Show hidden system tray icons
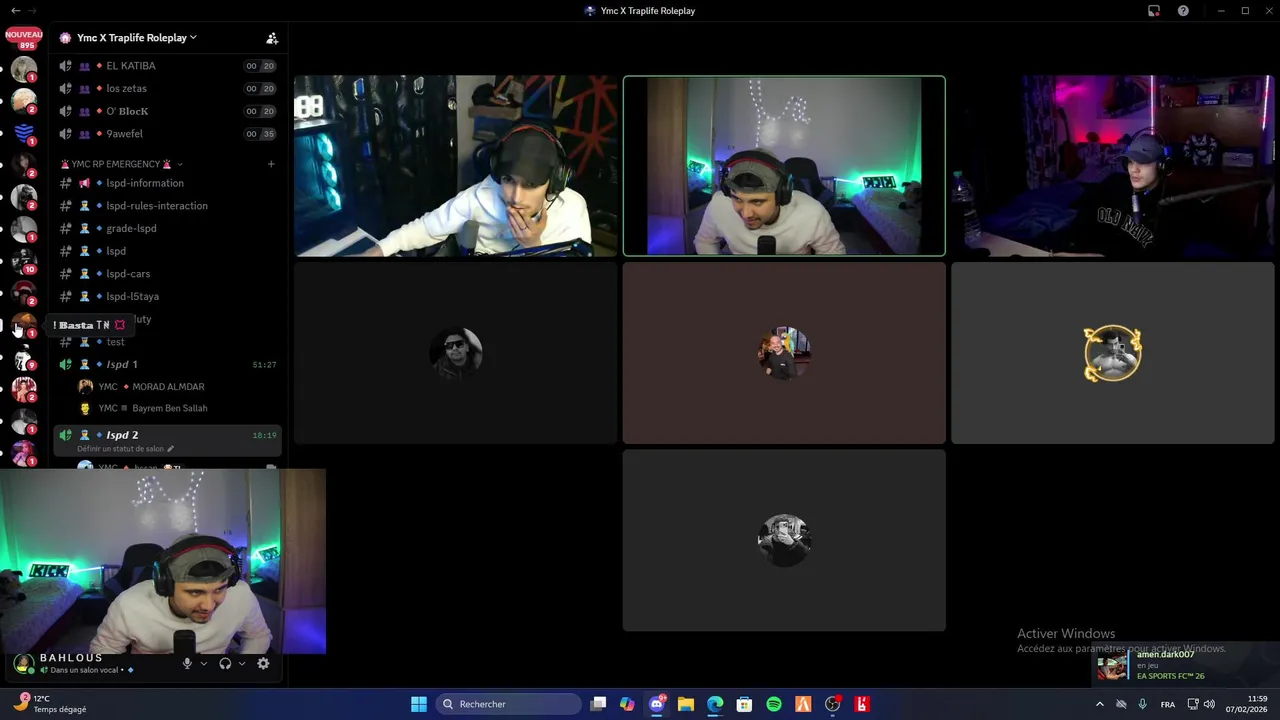1280x720 pixels. click(x=1100, y=704)
